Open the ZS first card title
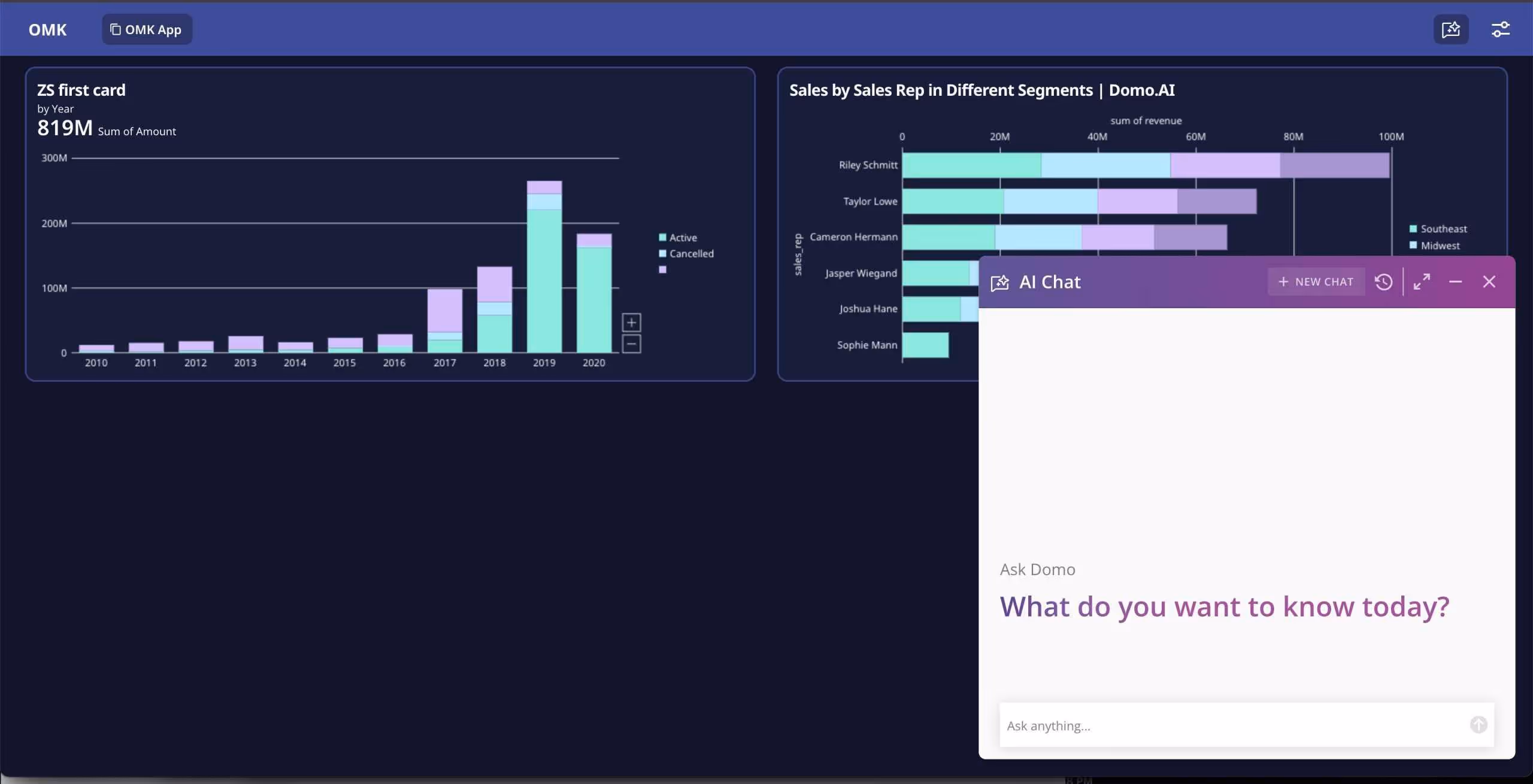 coord(81,90)
